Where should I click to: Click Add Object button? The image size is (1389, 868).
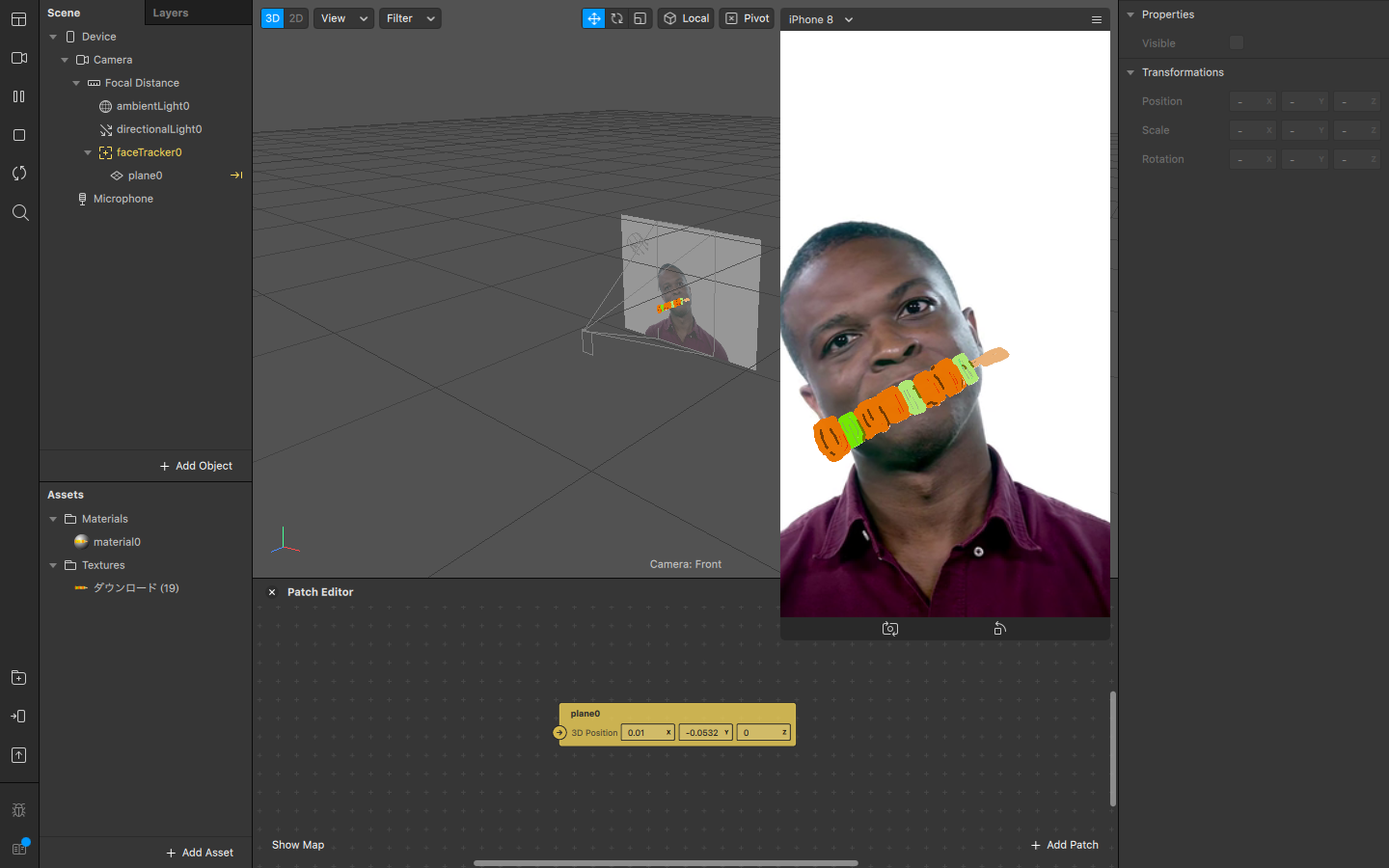click(196, 466)
